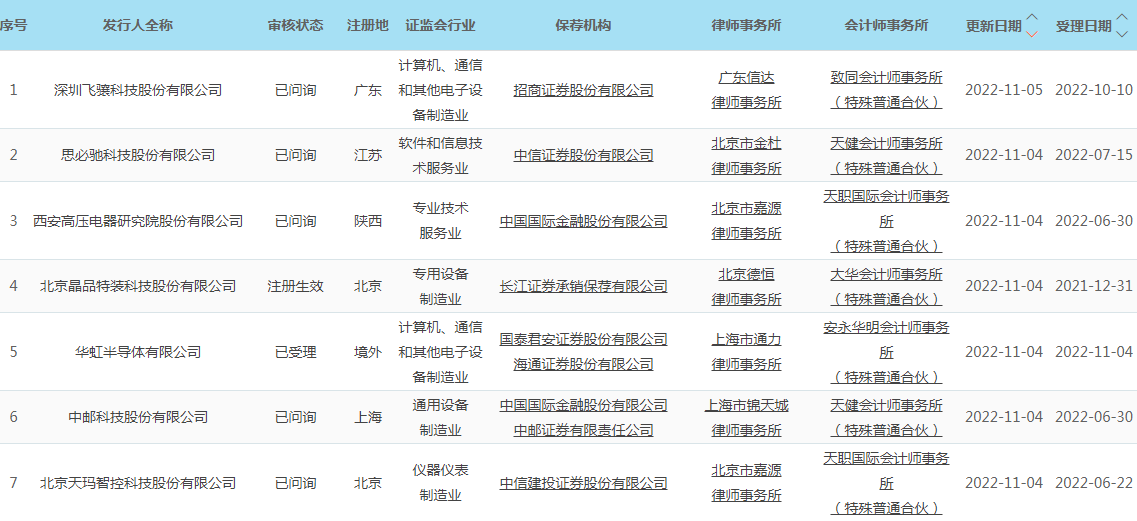This screenshot has height=521, width=1137.
Task: Open 上海市锦天城律师事务所 law firm link
Action: (746, 417)
